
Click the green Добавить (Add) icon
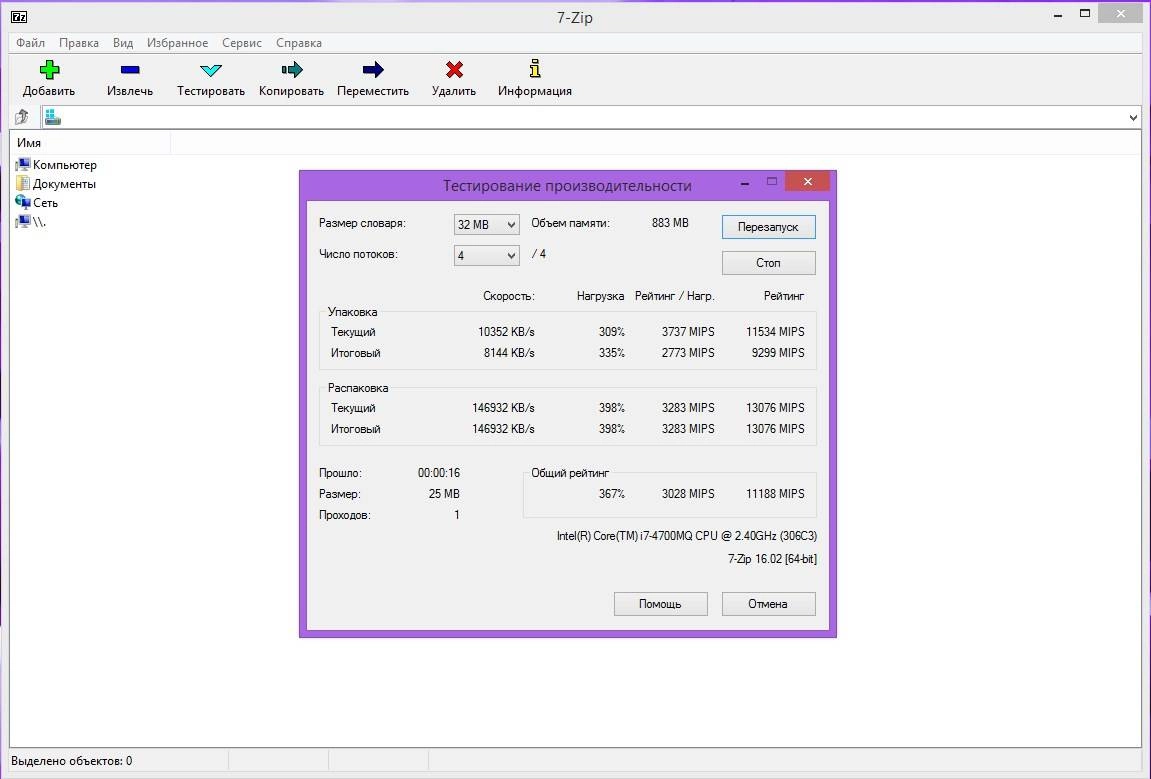coord(49,70)
